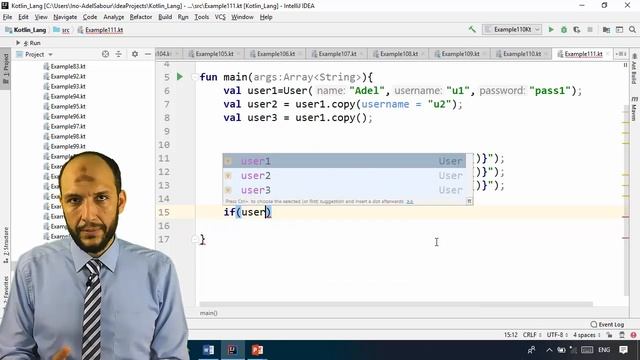
Task: Open PowerPoint from the taskbar
Action: [257, 350]
